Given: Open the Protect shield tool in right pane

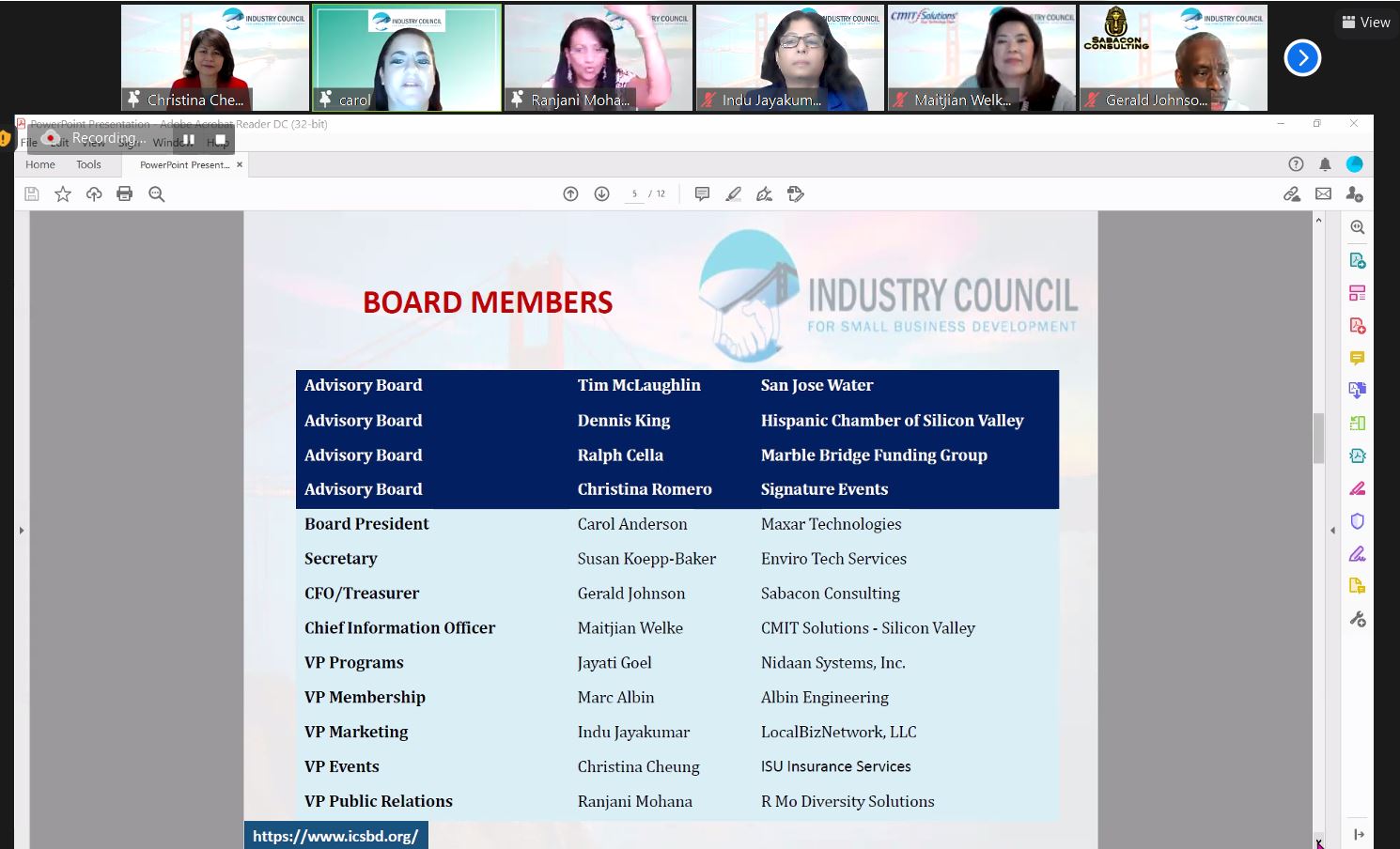Looking at the screenshot, I should click(1358, 521).
